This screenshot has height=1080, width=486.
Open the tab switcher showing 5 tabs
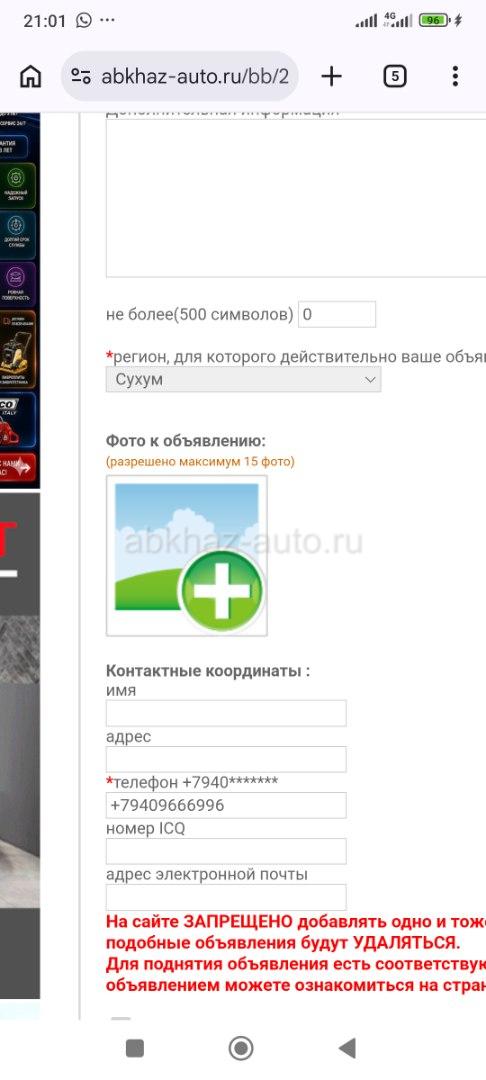[x=394, y=76]
